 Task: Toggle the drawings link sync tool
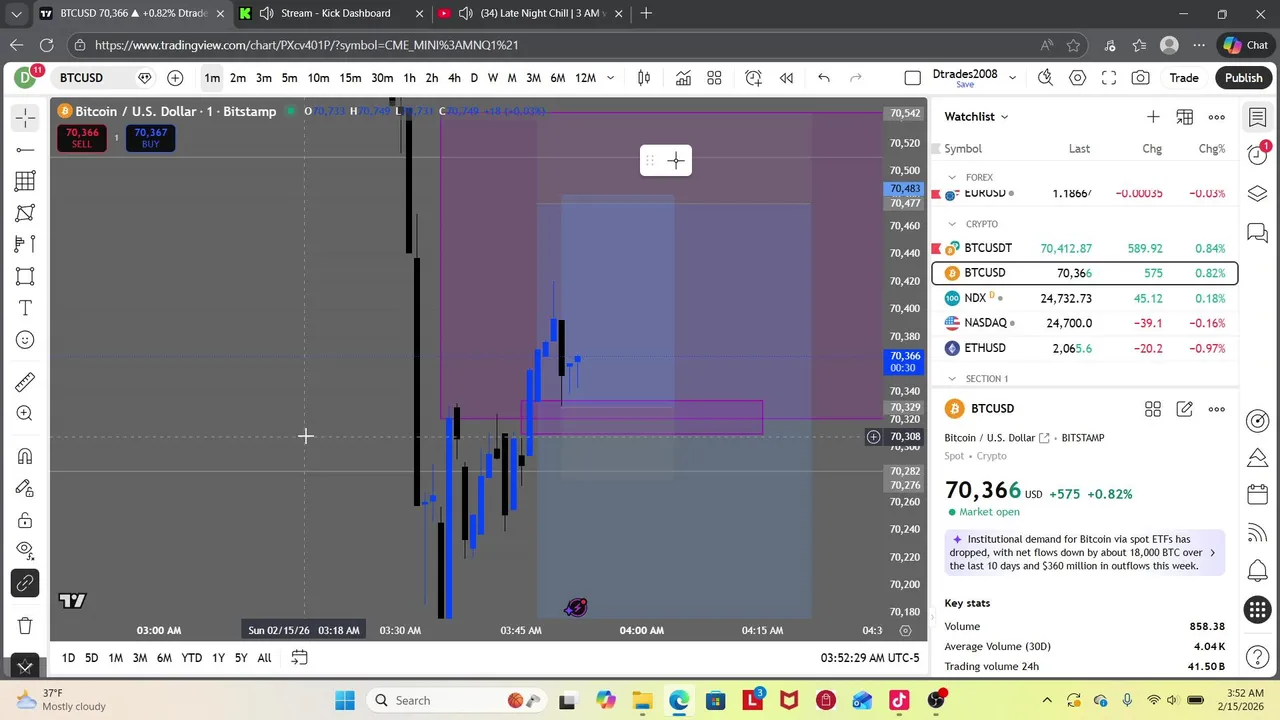[25, 583]
